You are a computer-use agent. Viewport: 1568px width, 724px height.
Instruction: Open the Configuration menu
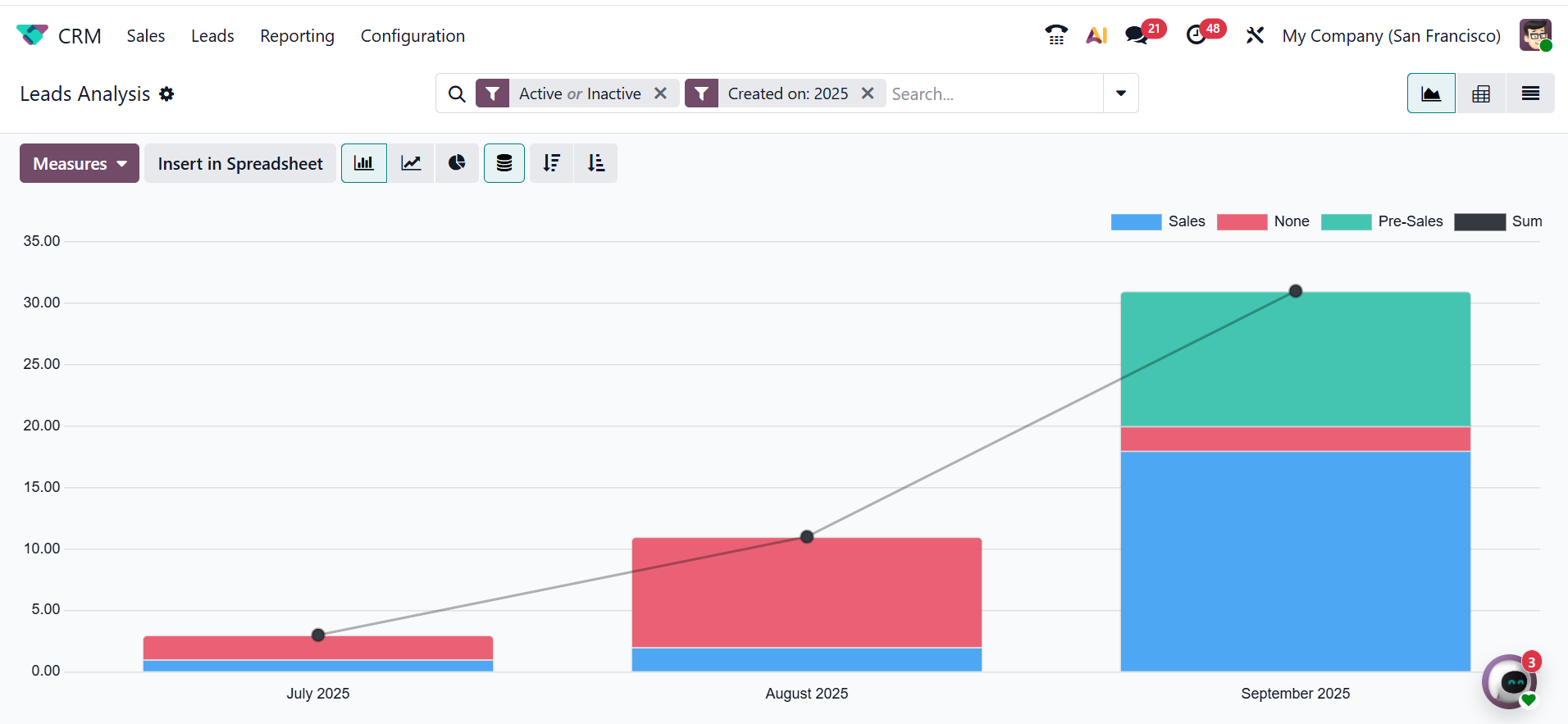click(413, 36)
